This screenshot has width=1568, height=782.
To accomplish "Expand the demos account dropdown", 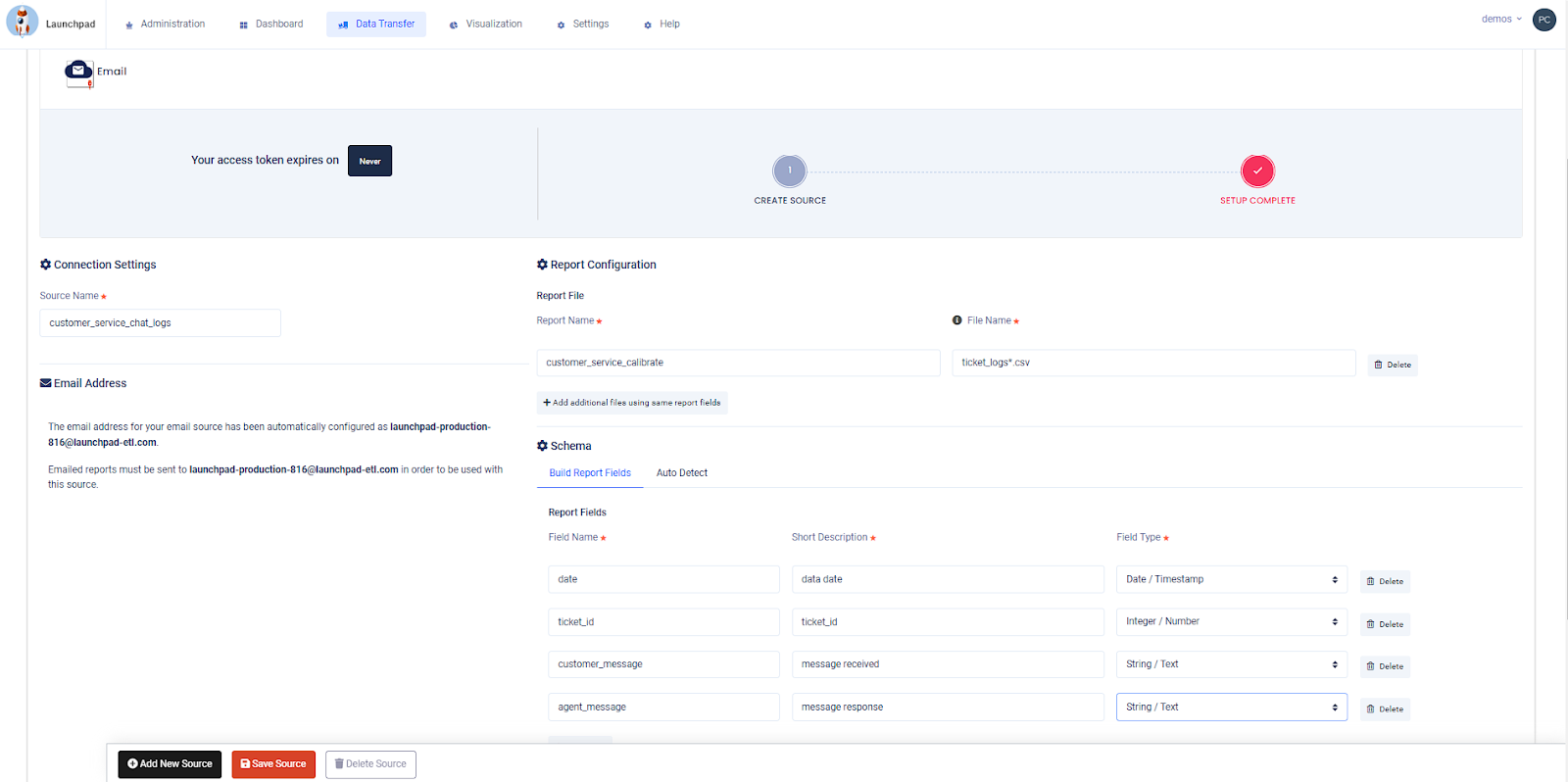I will click(1501, 19).
